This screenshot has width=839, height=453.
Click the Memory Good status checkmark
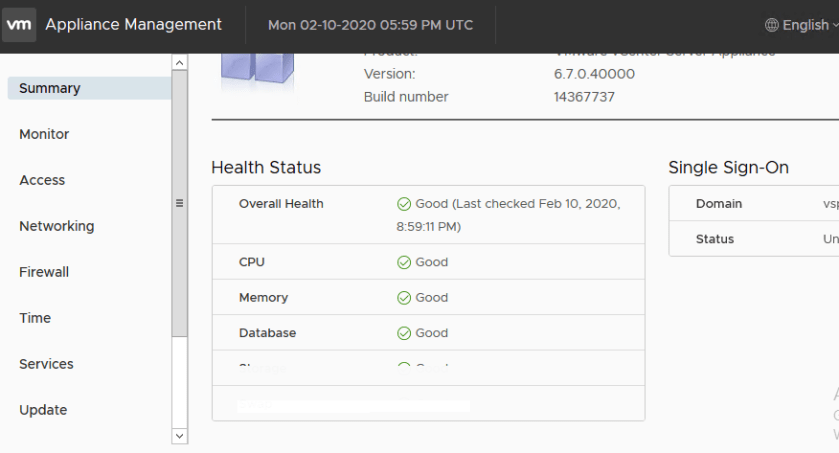click(x=404, y=298)
